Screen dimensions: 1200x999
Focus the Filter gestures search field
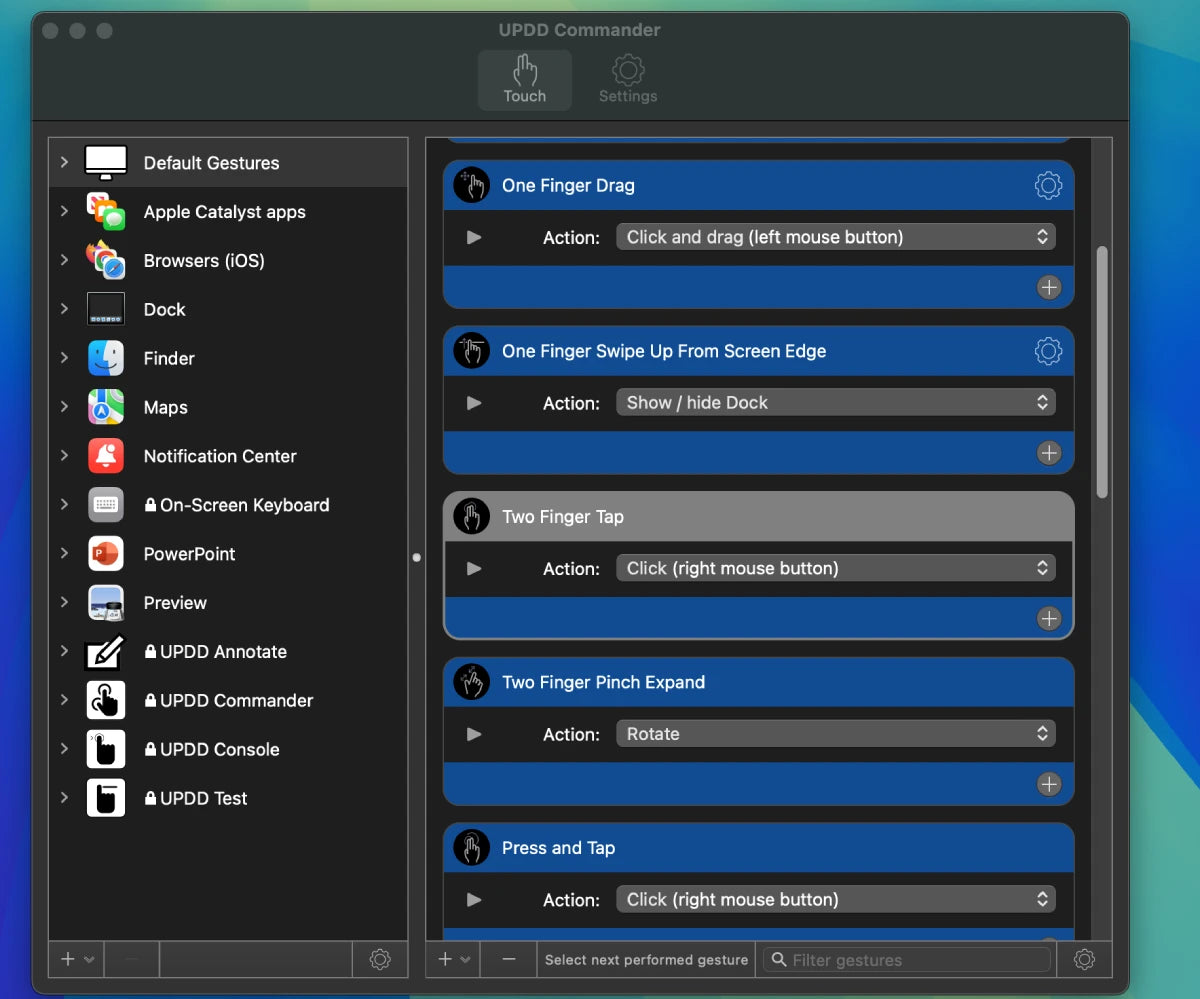908,960
